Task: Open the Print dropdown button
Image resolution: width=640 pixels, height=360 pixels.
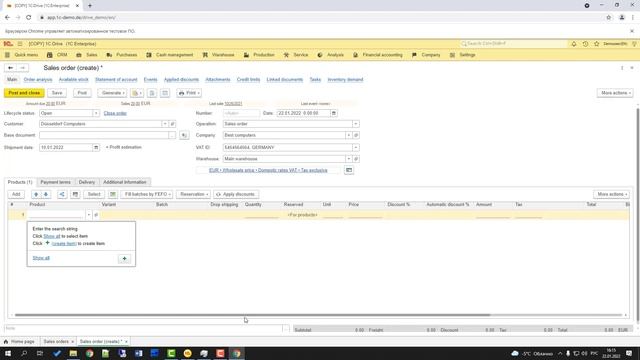Action: point(189,93)
